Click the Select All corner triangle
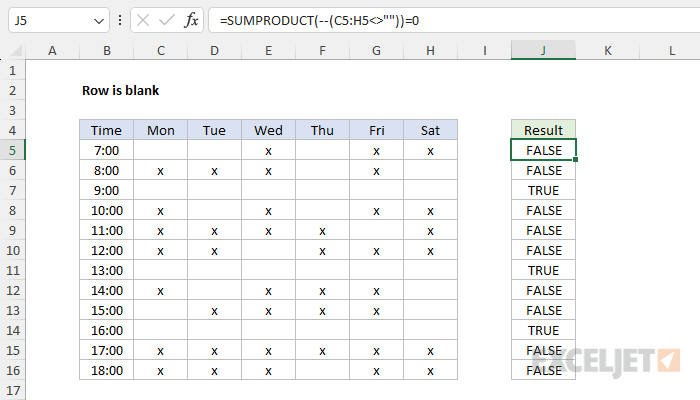Viewport: 700px width, 400px height. (16, 50)
